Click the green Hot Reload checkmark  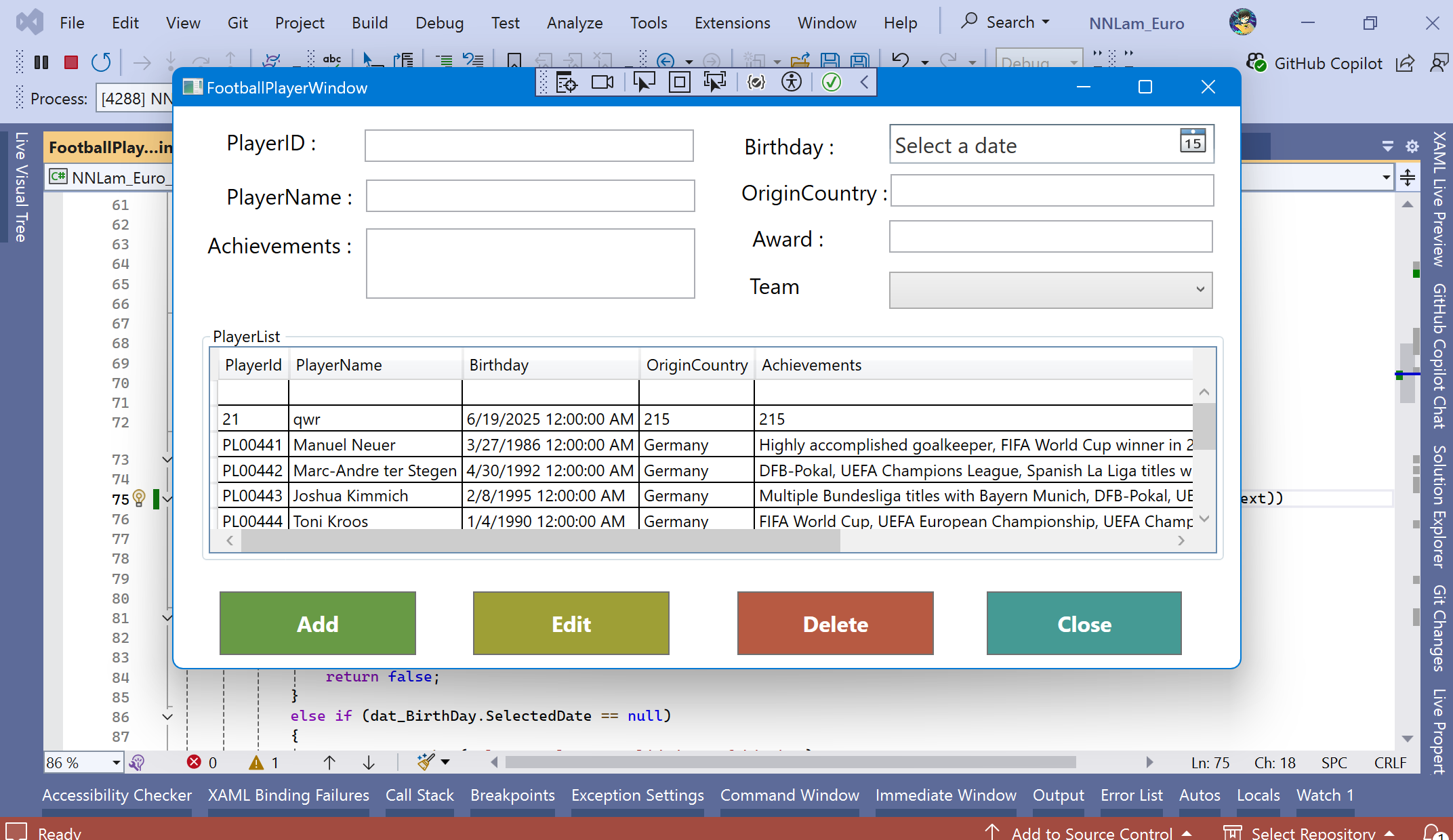tap(832, 83)
